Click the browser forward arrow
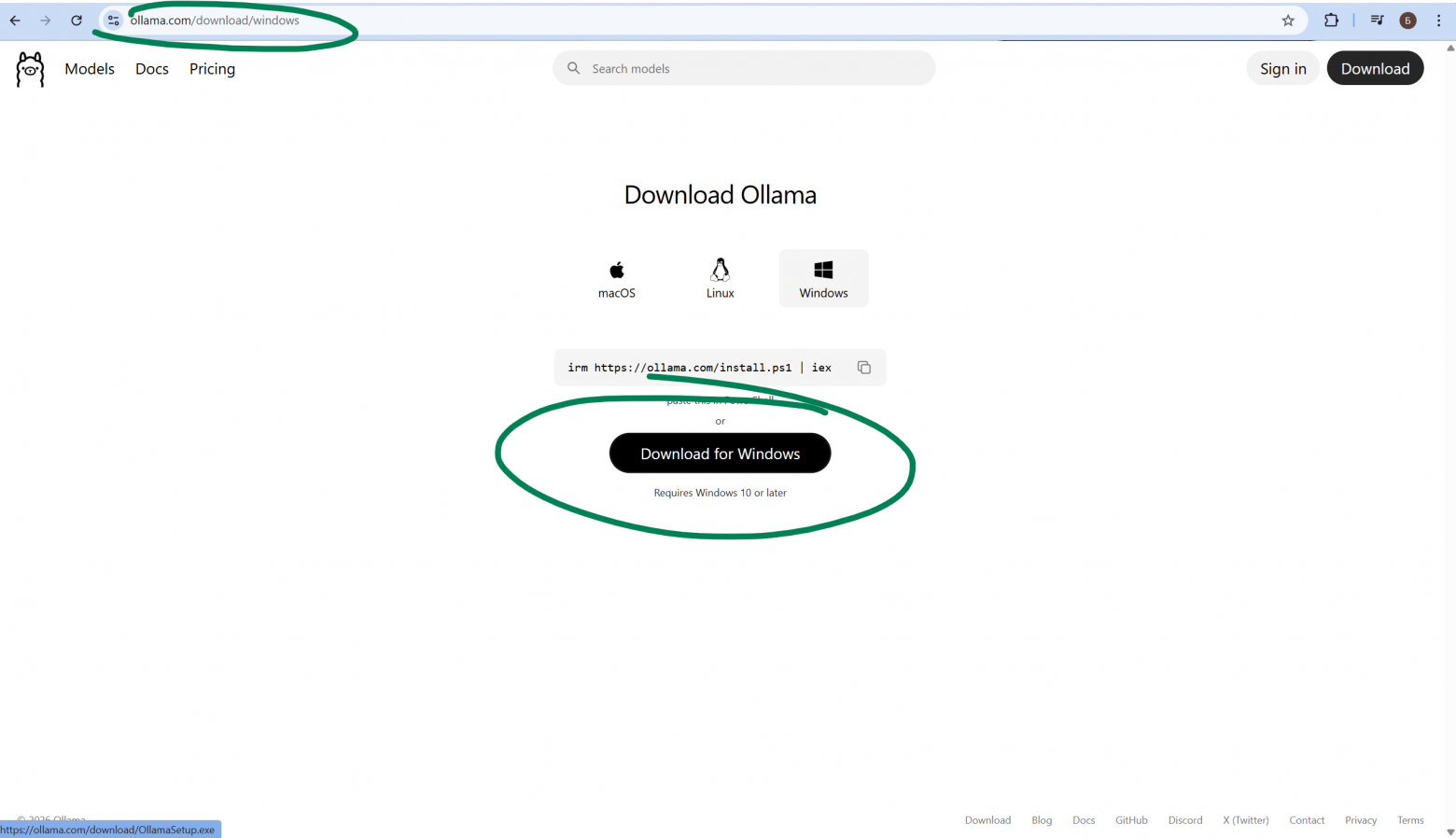1456x838 pixels. [x=45, y=21]
